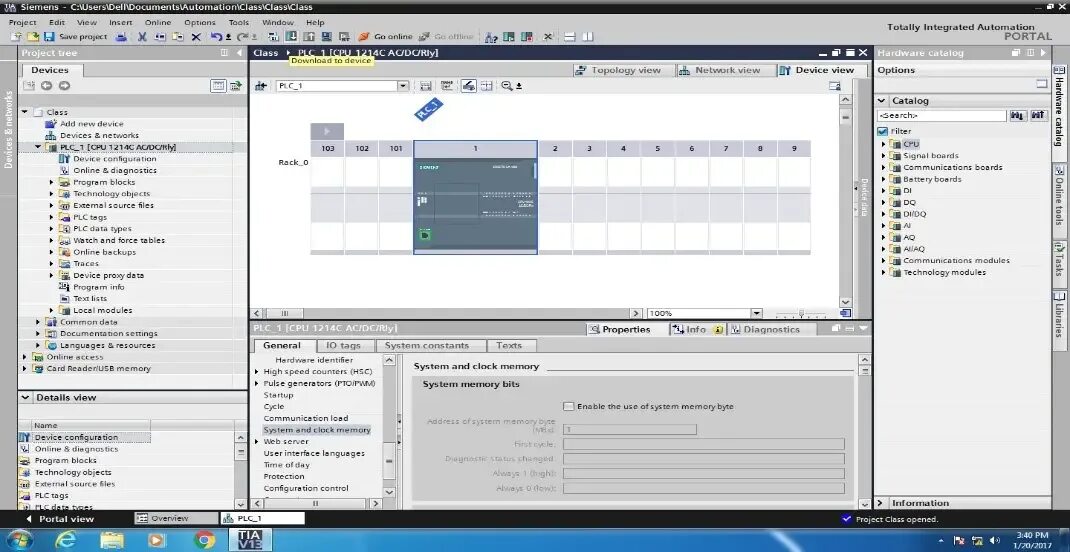
Task: Click the navigate forward arrow in Project tree
Action: (64, 86)
